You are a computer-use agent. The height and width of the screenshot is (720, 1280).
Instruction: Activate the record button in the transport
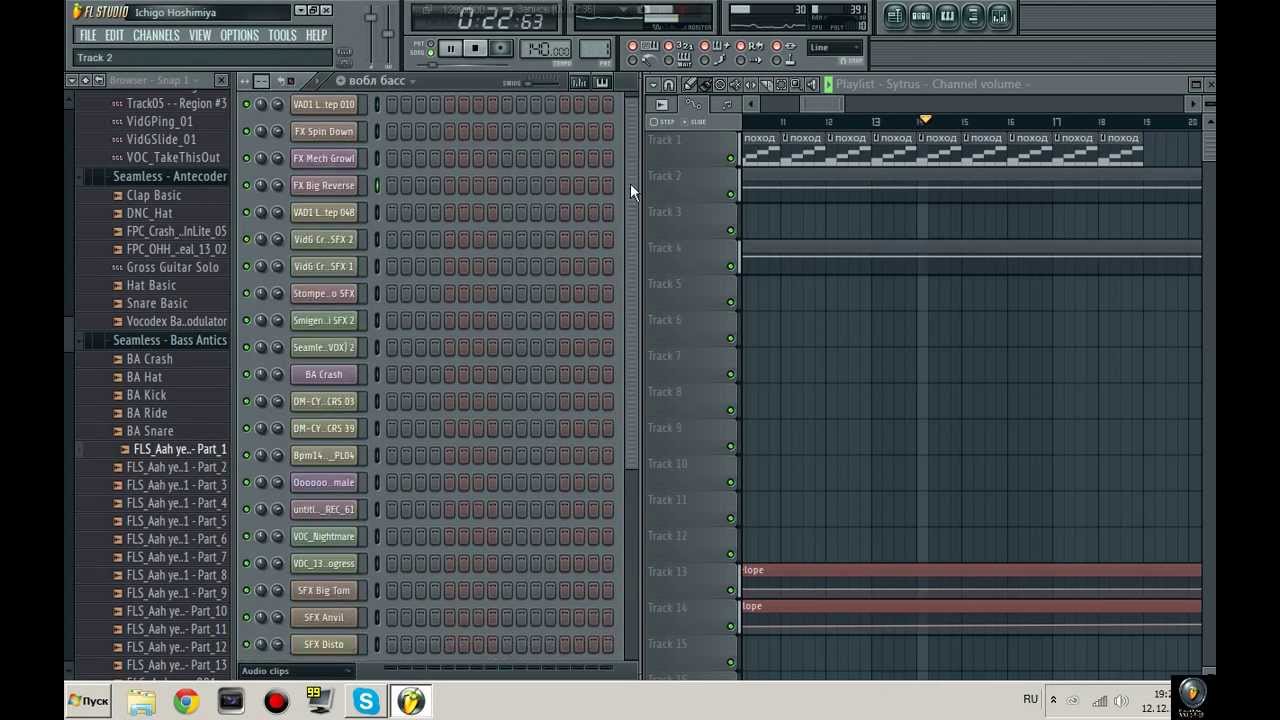pyautogui.click(x=501, y=48)
